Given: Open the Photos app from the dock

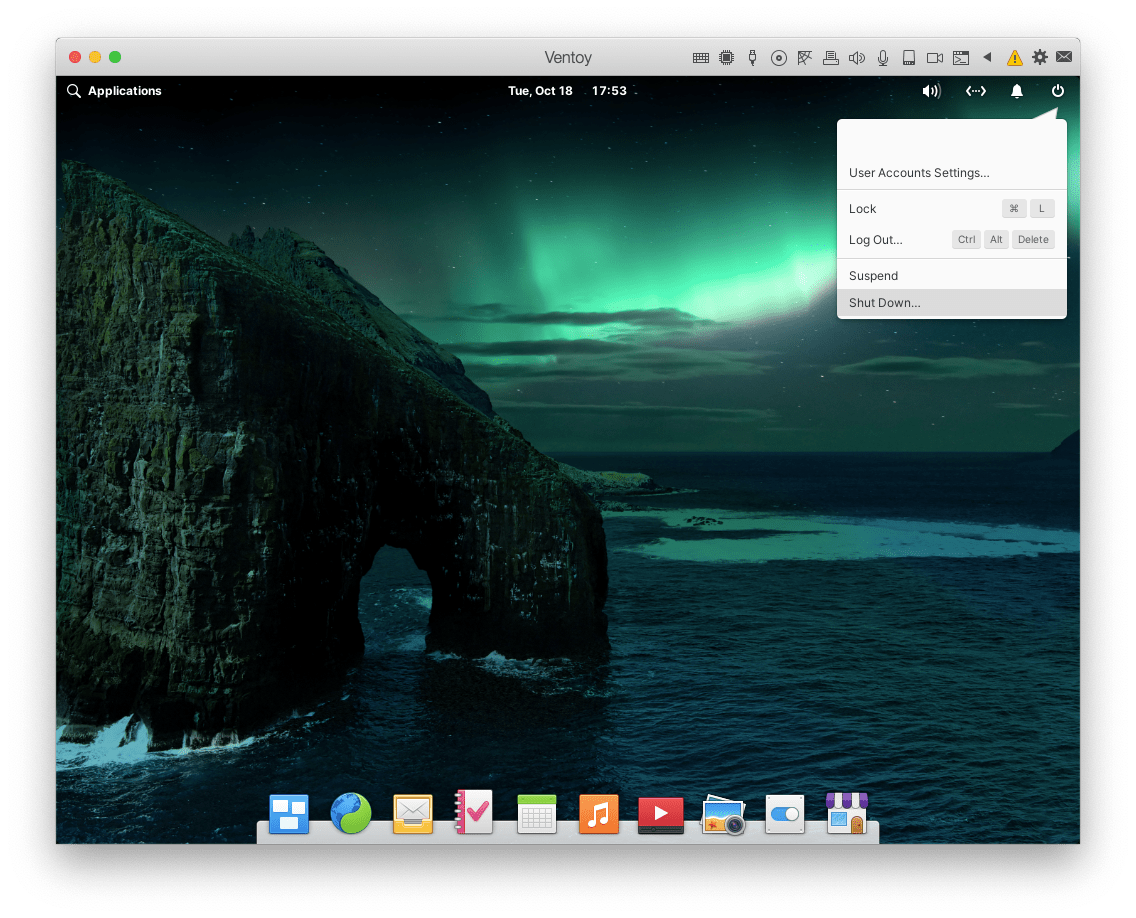Looking at the screenshot, I should coord(722,814).
